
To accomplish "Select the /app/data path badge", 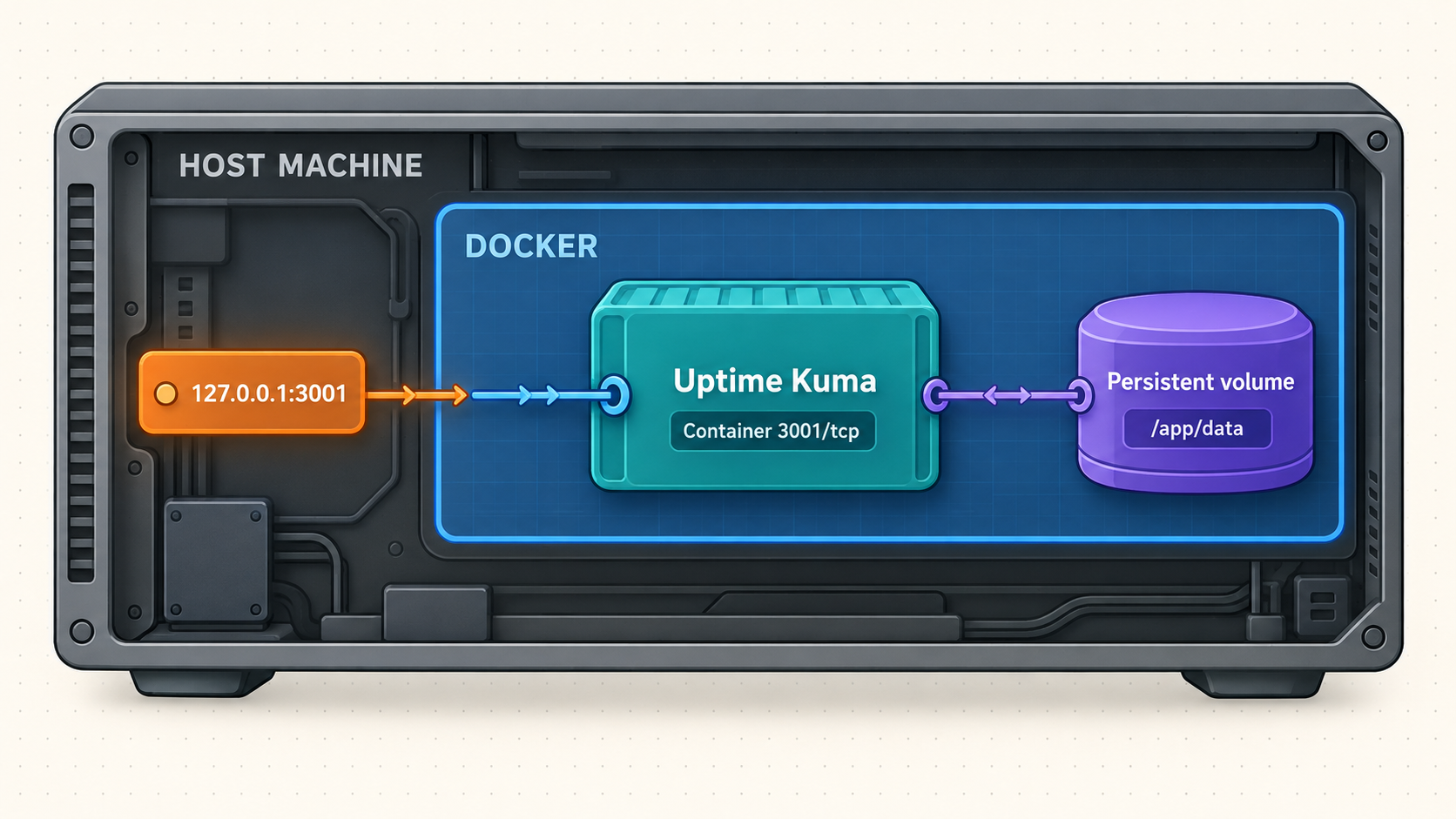I will 1197,428.
